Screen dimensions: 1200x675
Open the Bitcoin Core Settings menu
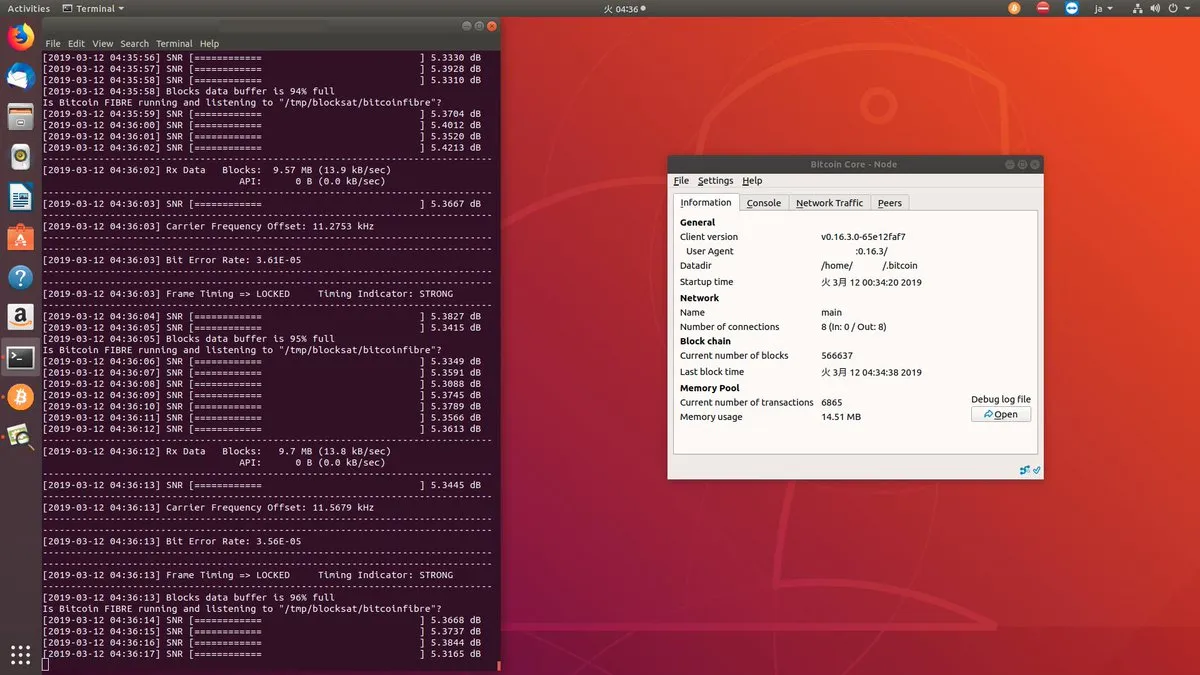coord(715,181)
